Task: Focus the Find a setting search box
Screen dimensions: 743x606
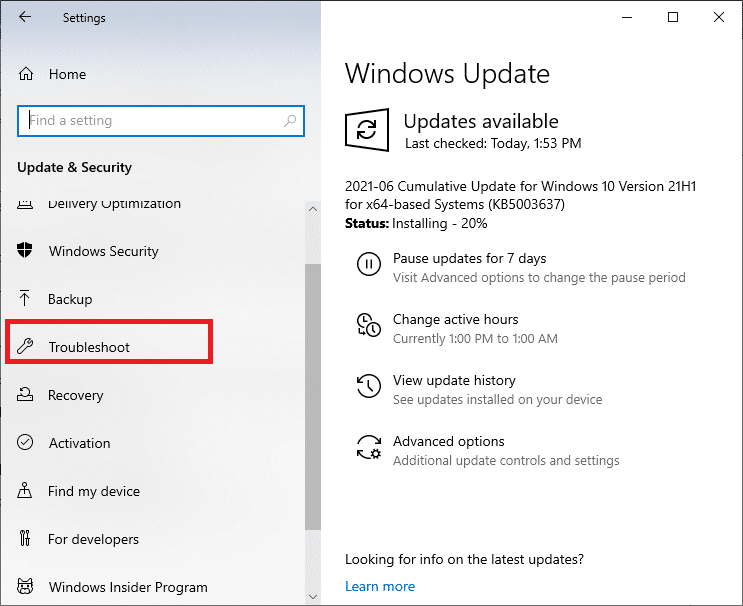Action: coord(161,121)
